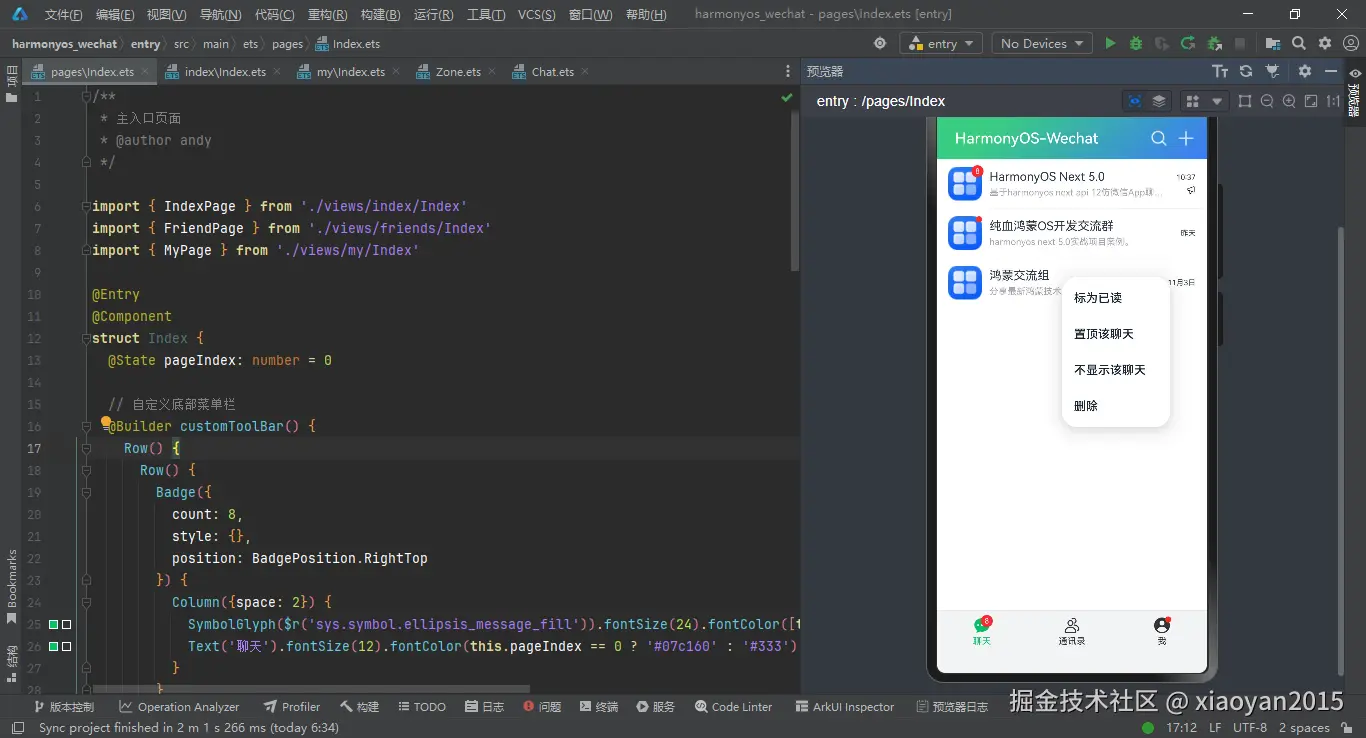Screen dimensions: 1366x738
Task: Open the search everywhere magnifier in main toolbar
Action: pos(1299,43)
